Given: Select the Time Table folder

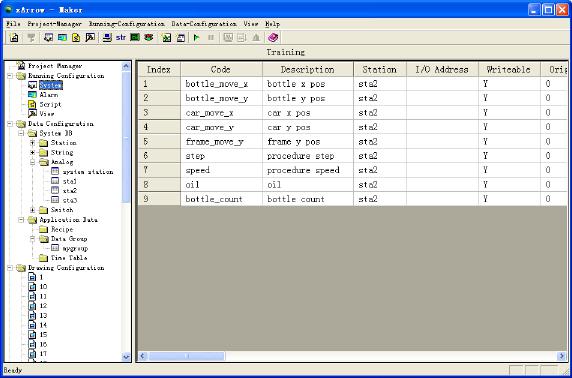Looking at the screenshot, I should 69,258.
